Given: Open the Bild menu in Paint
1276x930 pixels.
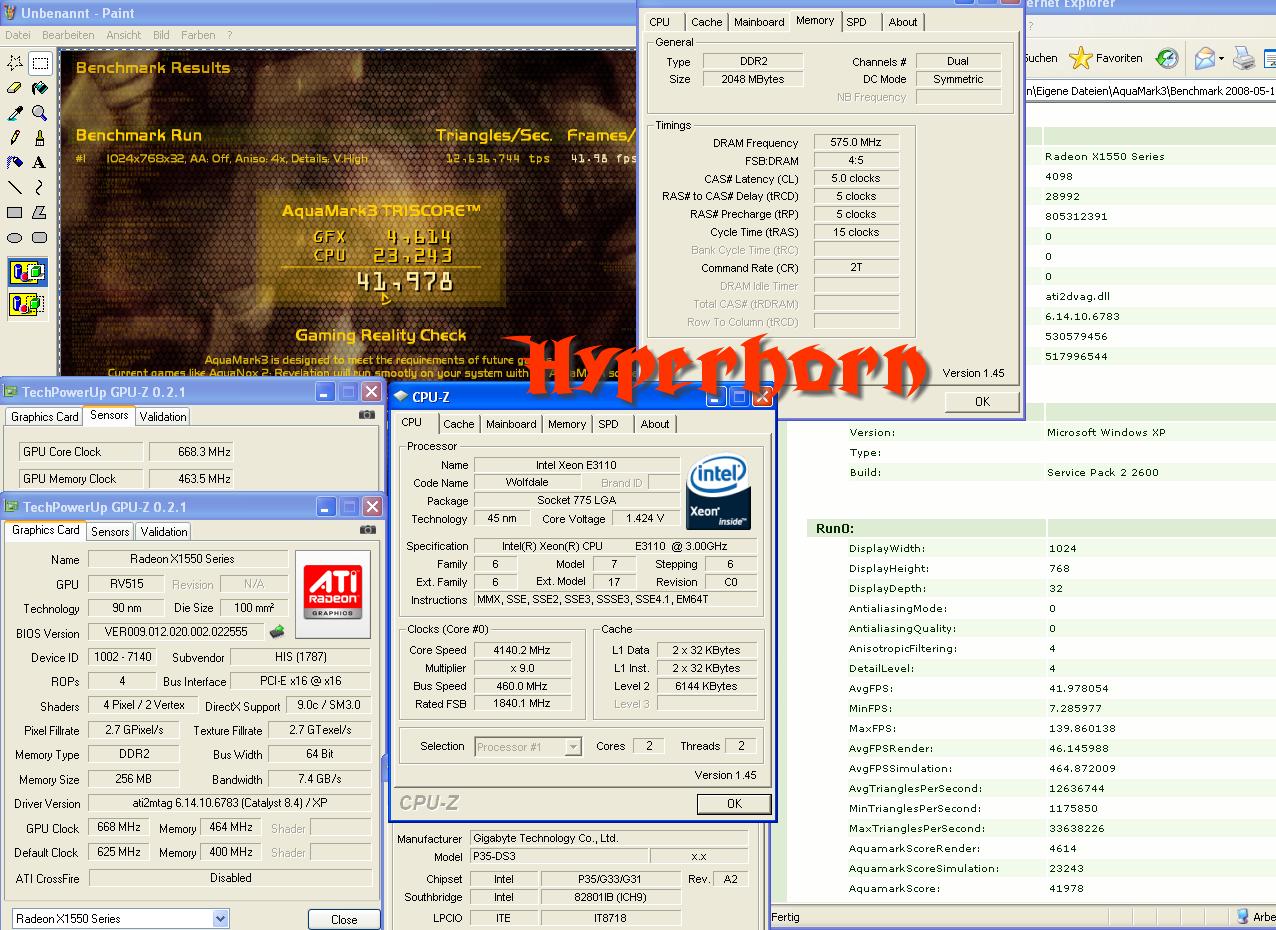Looking at the screenshot, I should click(x=161, y=35).
